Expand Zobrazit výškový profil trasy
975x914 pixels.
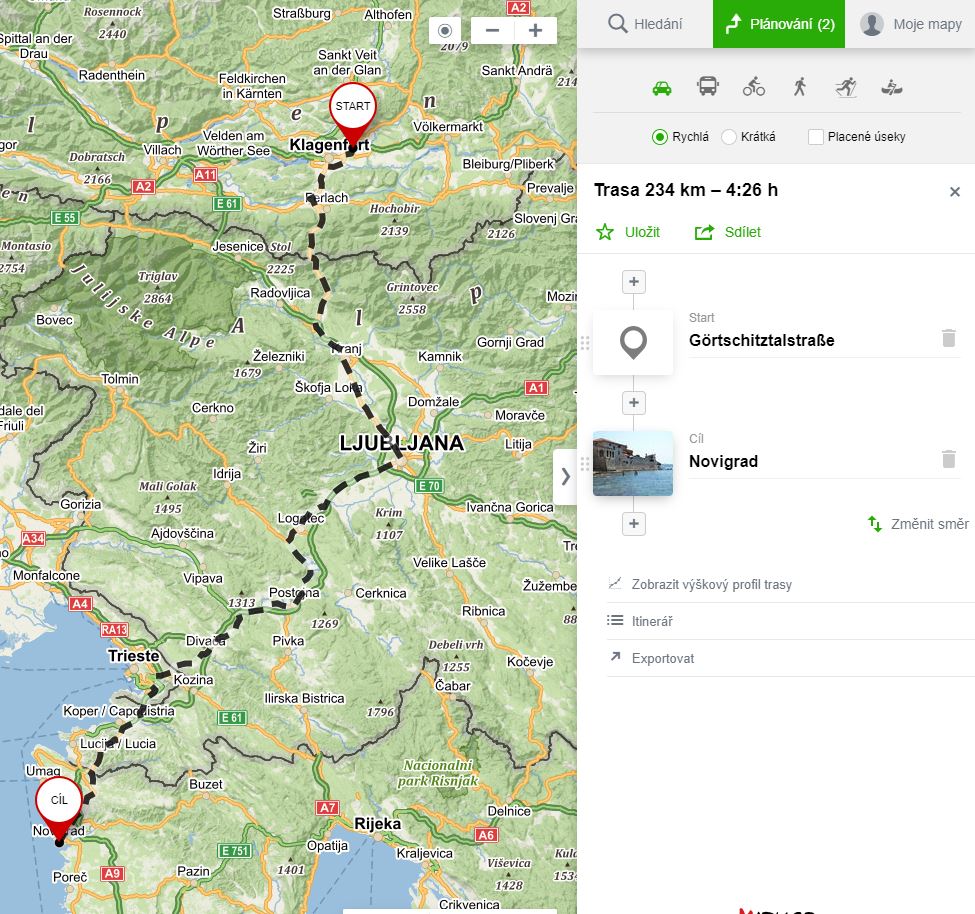click(711, 584)
